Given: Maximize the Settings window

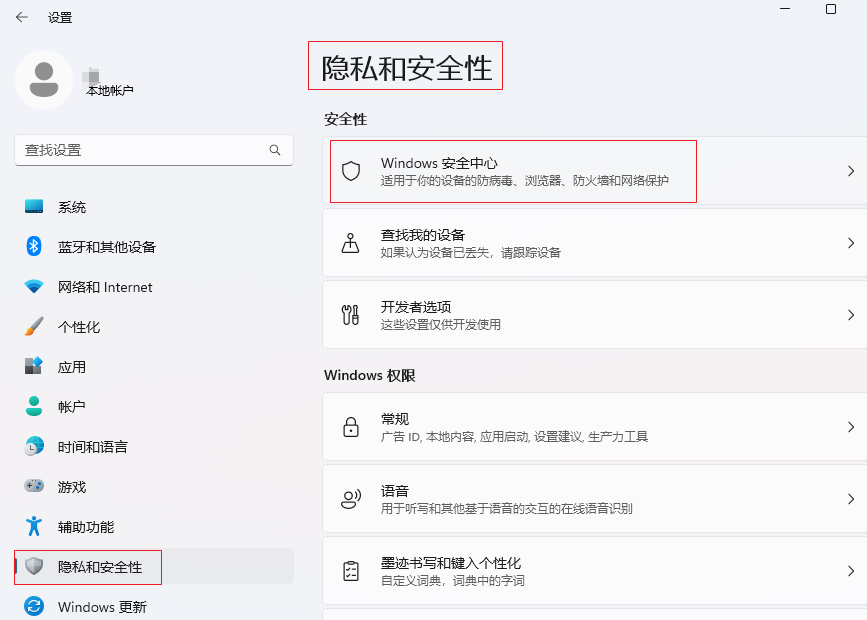Looking at the screenshot, I should pyautogui.click(x=831, y=9).
